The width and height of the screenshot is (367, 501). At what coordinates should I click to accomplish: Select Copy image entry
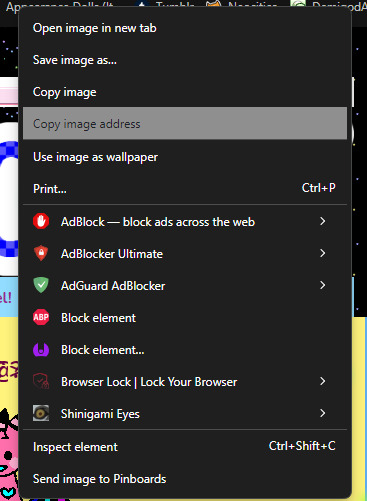coord(185,92)
